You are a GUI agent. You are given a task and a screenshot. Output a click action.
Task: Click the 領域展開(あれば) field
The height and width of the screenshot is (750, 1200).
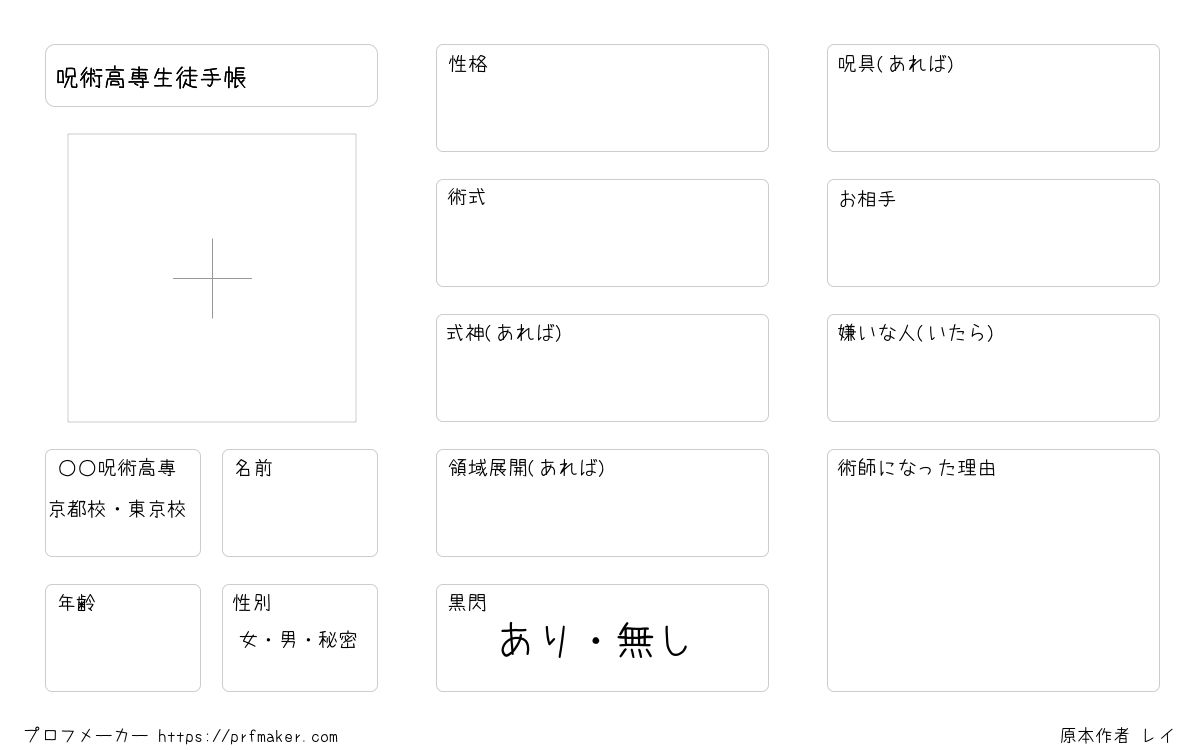pos(602,503)
